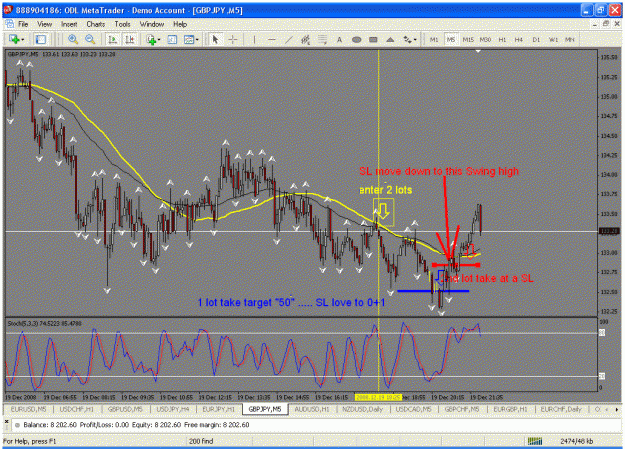Switch to USDJPY,H4 chart tab
625x449 pixels.
point(173,409)
